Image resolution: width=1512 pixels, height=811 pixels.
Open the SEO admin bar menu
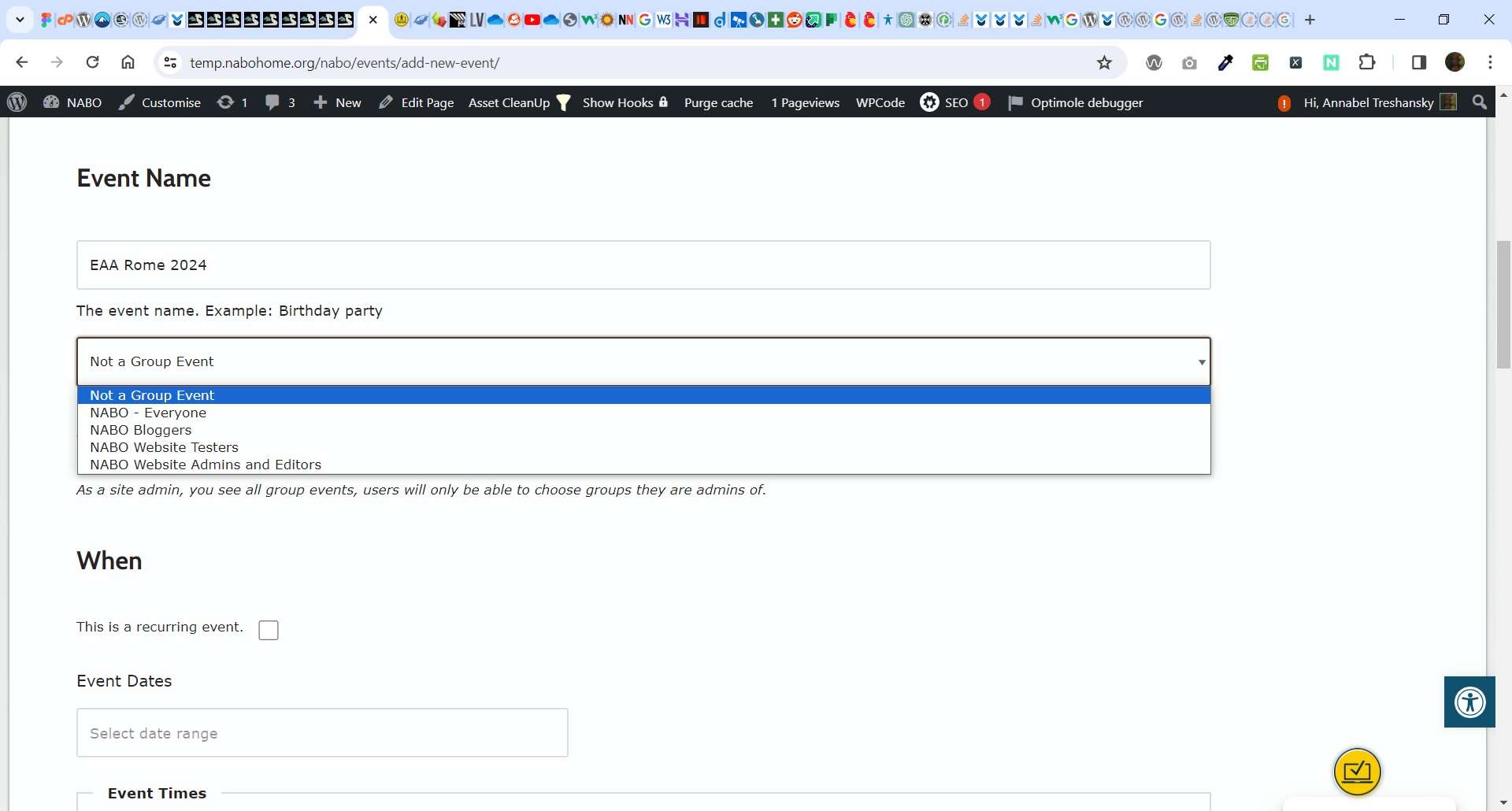(954, 102)
